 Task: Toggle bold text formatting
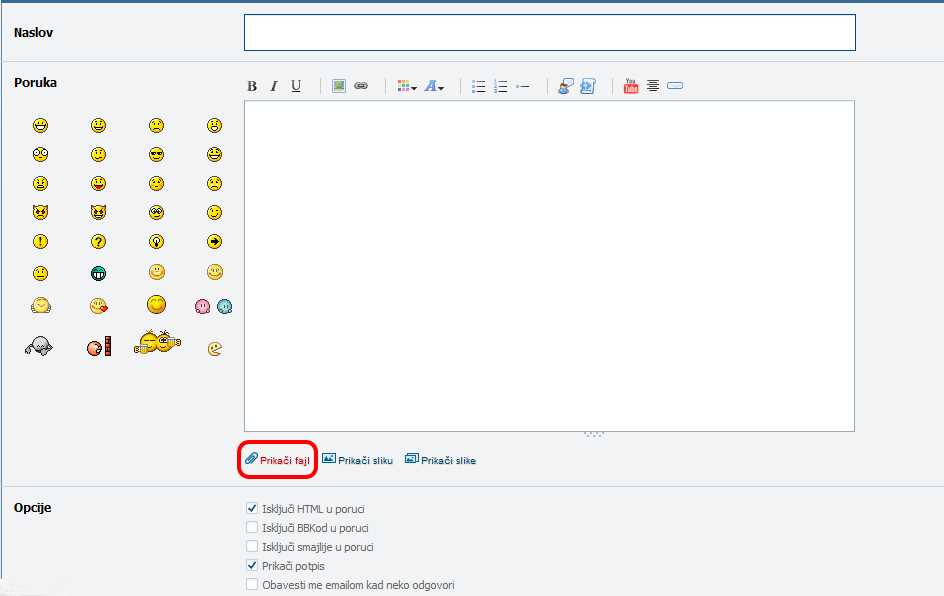252,86
